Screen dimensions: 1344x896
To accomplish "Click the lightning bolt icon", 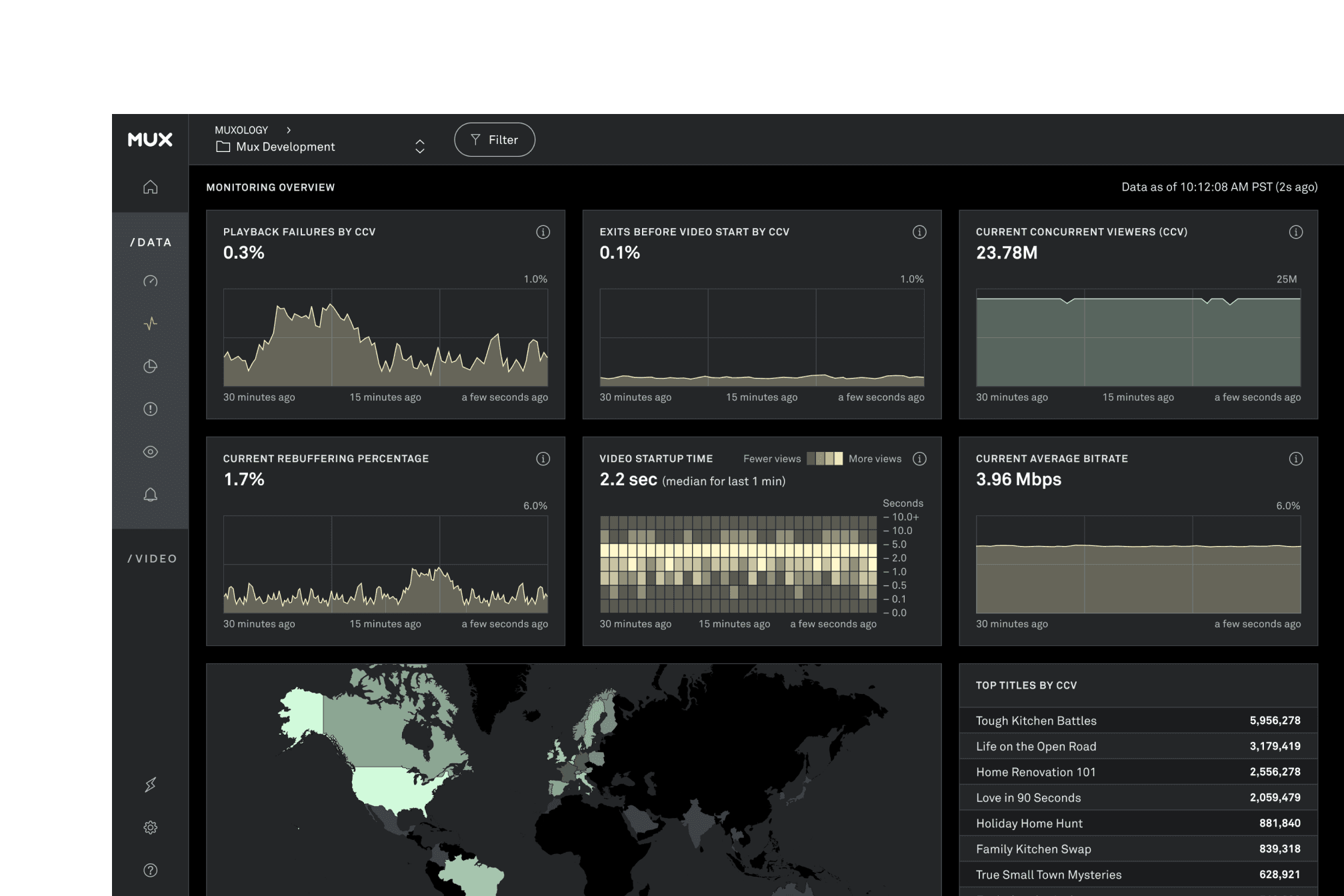I will (150, 785).
